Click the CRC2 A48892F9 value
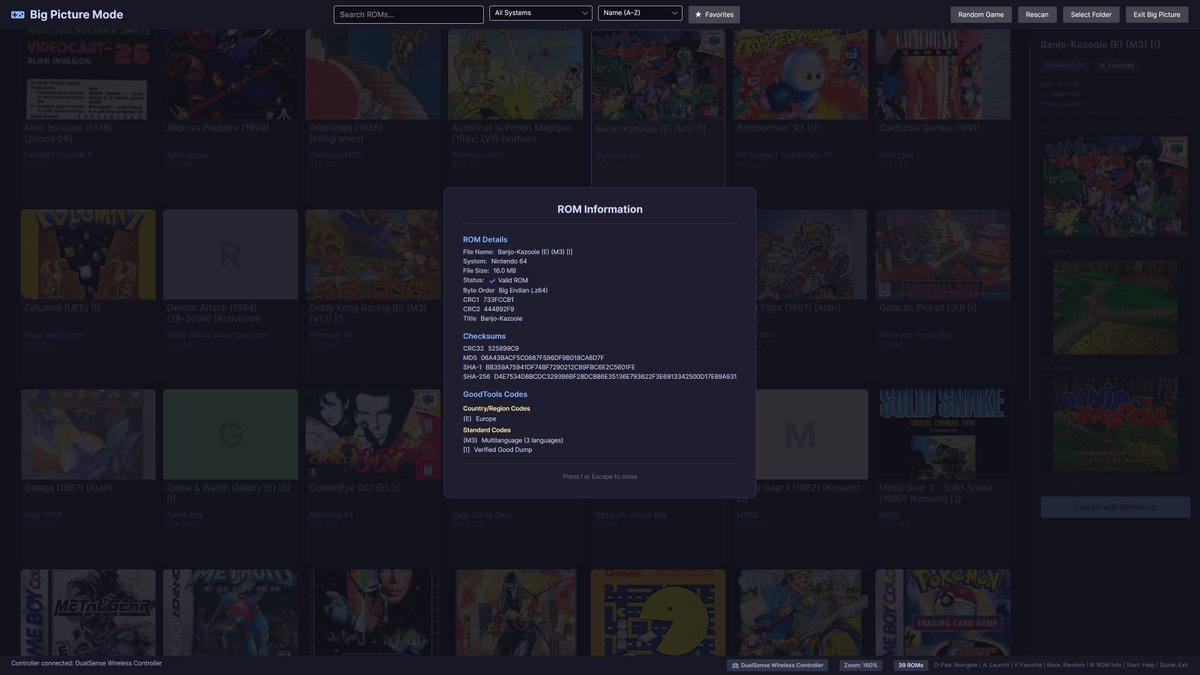Screen dimensions: 1200x675 pyautogui.click(x=499, y=309)
